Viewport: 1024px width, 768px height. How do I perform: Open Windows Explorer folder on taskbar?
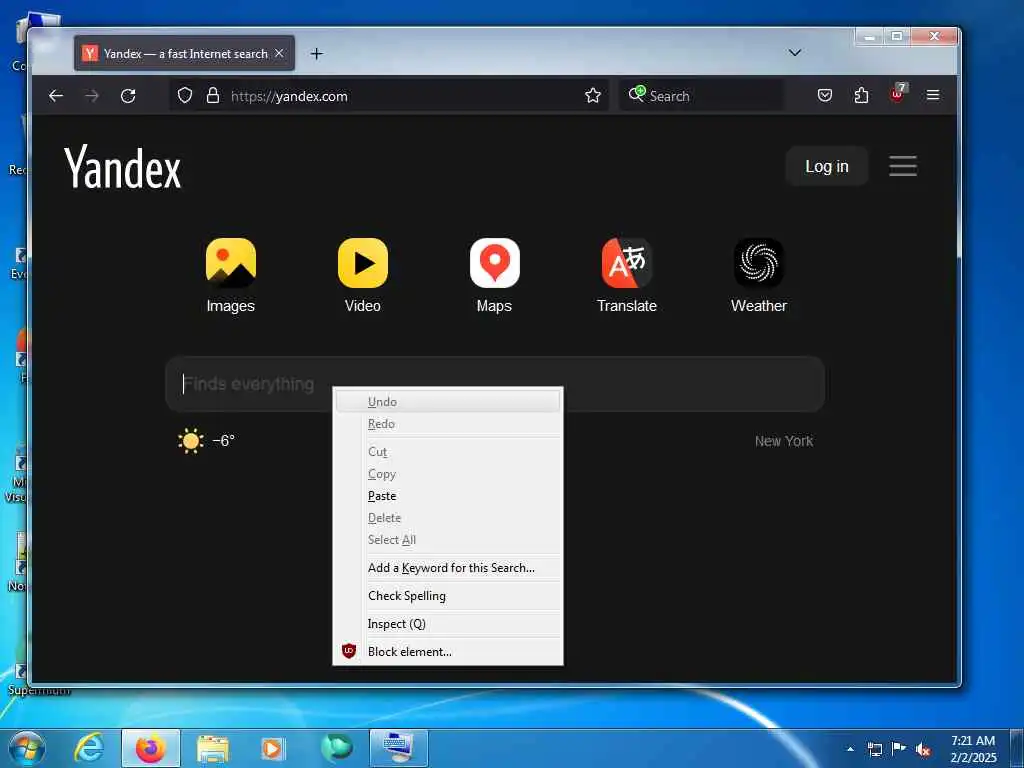[213, 748]
